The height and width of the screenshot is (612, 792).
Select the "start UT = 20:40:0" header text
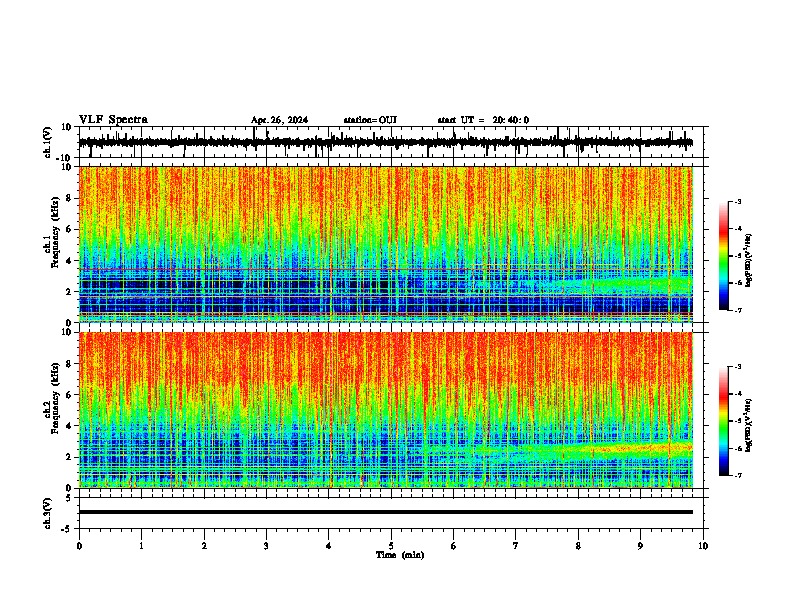pos(483,120)
